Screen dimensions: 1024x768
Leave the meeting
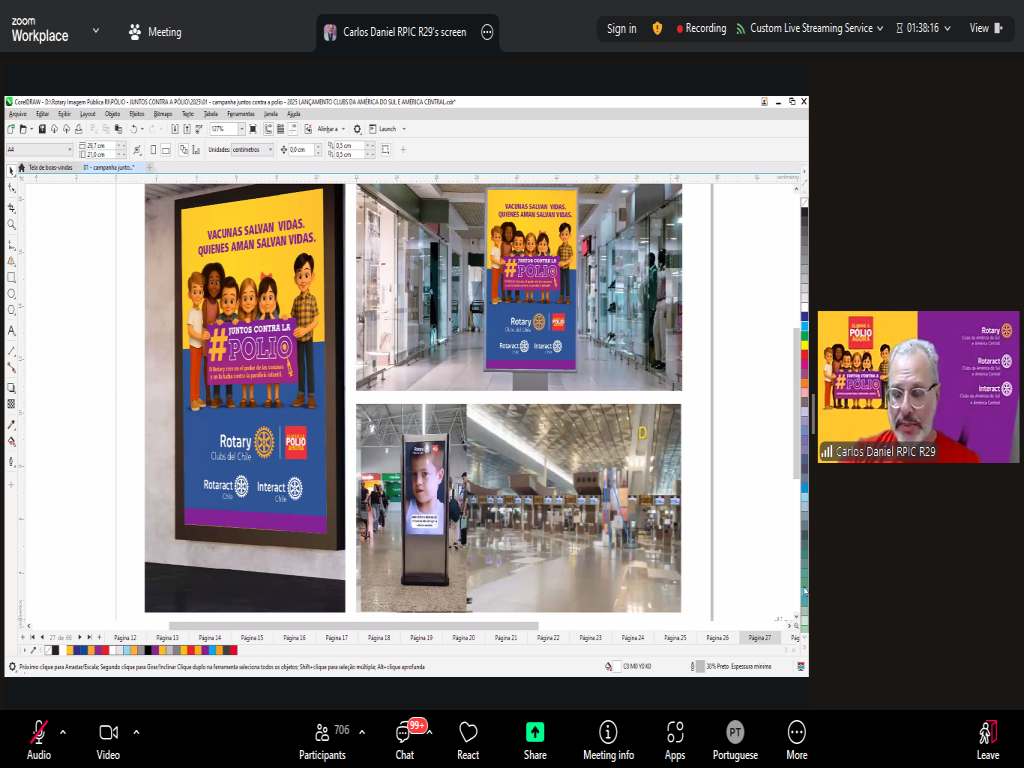(x=987, y=733)
